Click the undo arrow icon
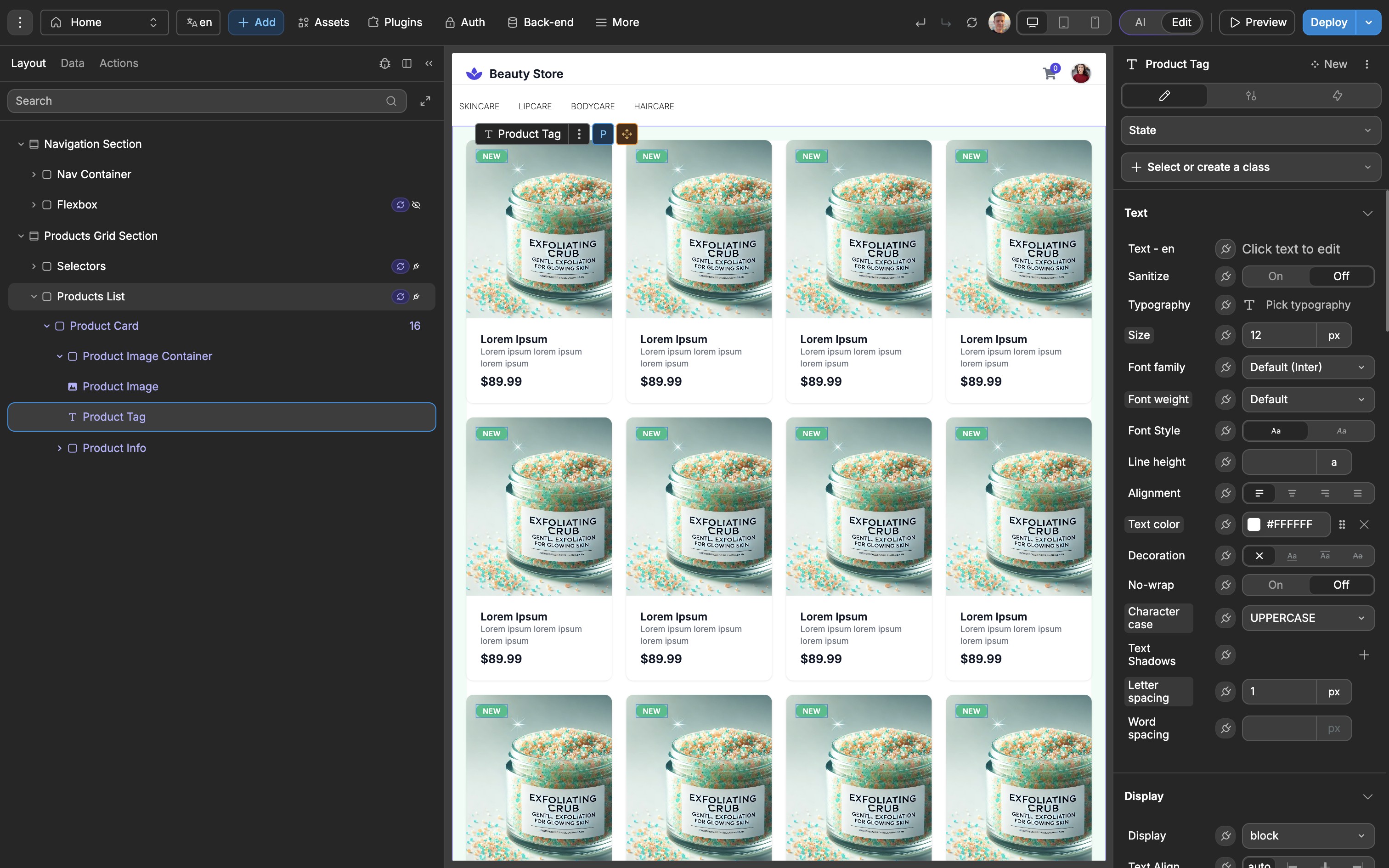This screenshot has width=1389, height=868. [920, 23]
